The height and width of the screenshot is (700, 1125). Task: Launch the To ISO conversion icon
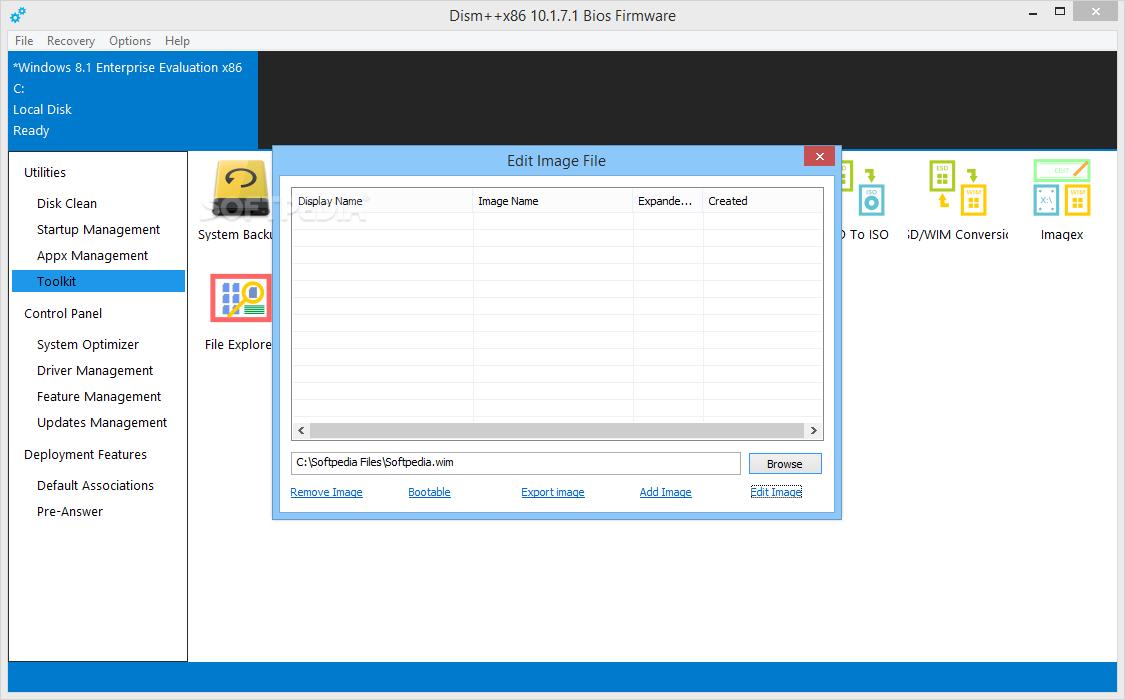863,189
